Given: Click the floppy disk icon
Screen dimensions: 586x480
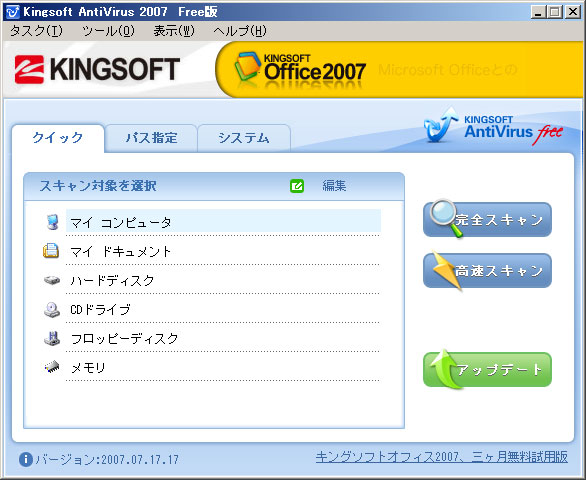Looking at the screenshot, I should coord(52,338).
